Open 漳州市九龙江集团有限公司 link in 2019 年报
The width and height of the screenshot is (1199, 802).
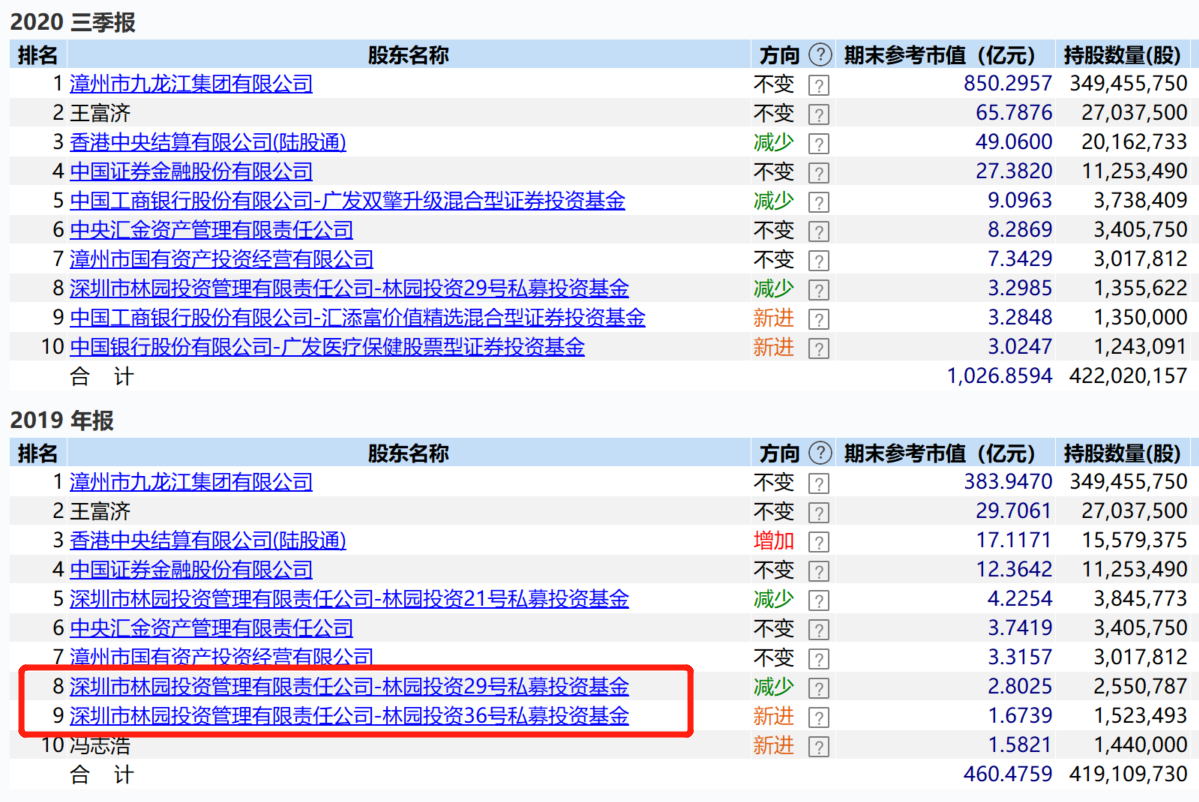[191, 482]
